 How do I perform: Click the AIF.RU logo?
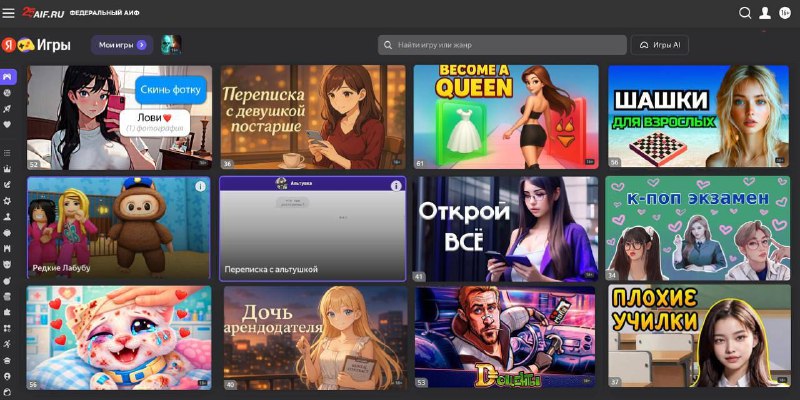[43, 13]
